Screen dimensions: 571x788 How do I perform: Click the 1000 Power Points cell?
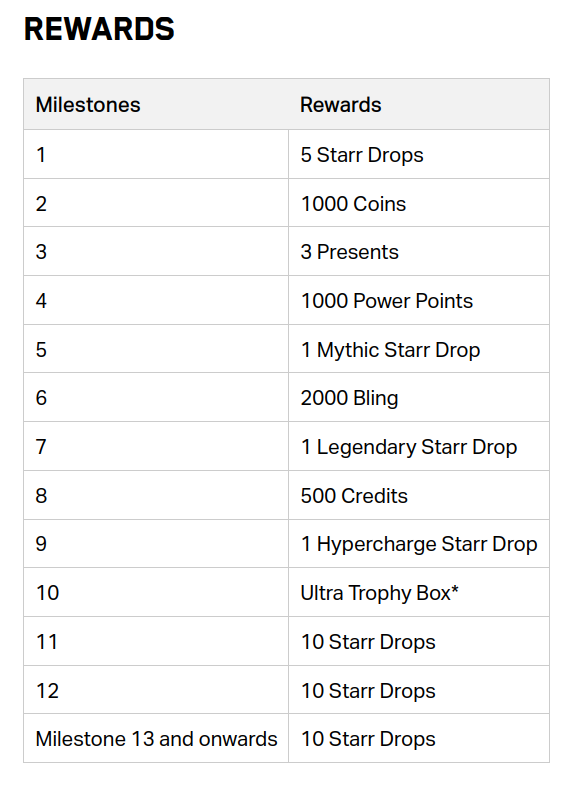(419, 300)
